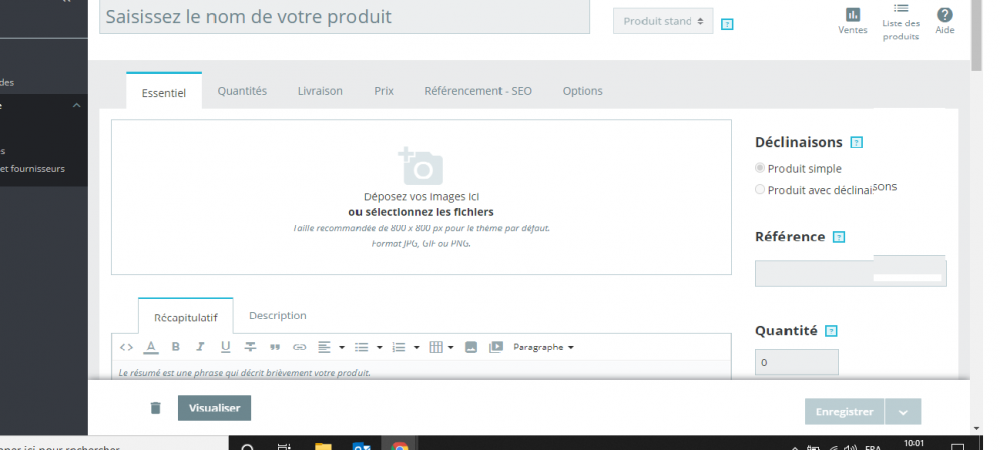Viewport: 1000px width, 450px height.
Task: Click the Référence input field
Action: tap(851, 273)
